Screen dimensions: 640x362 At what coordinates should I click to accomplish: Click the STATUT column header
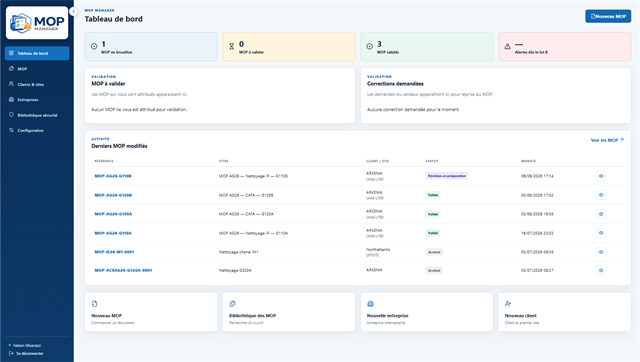pos(432,161)
